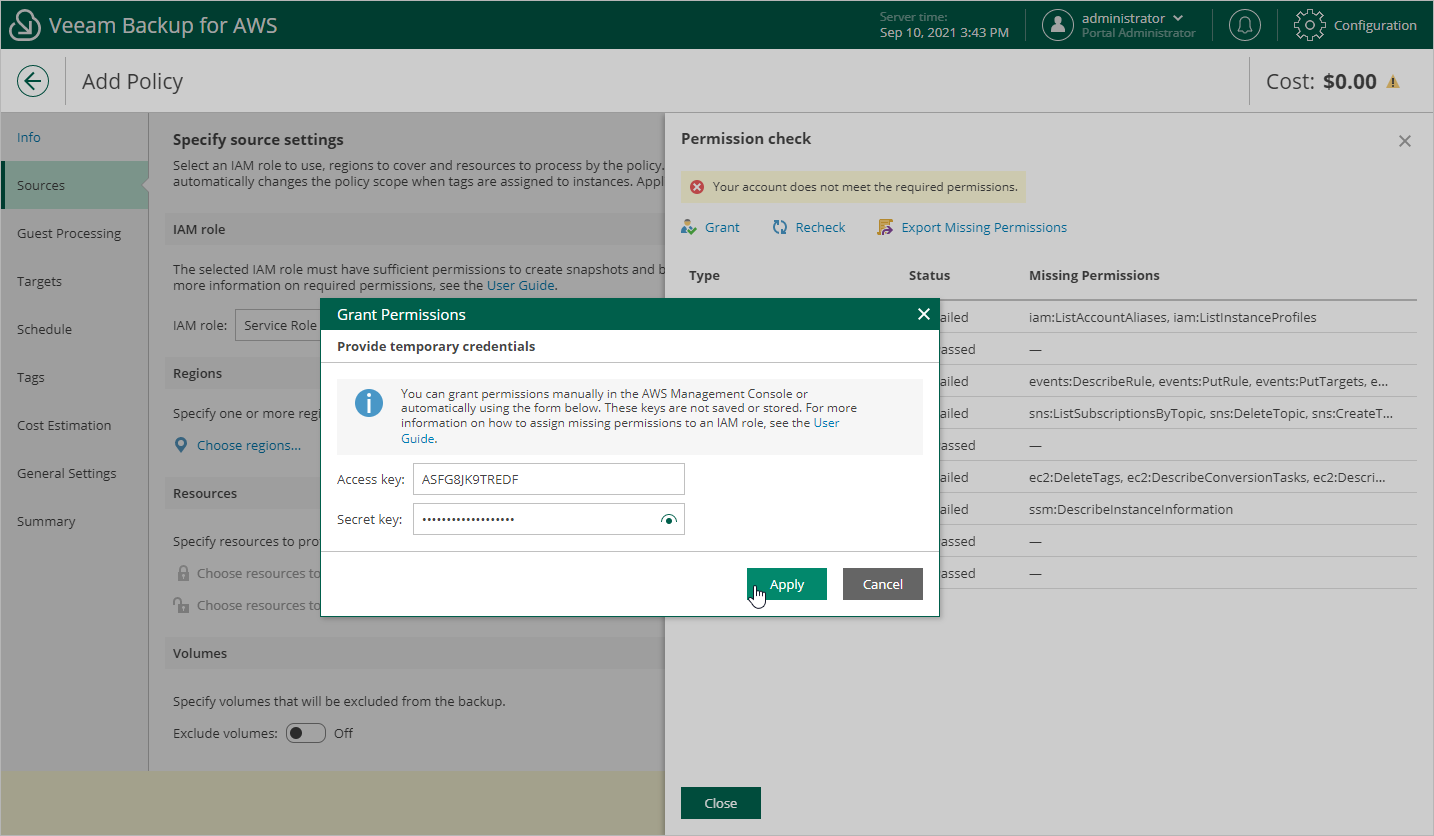Toggle the Exclude volumes switch
The width and height of the screenshot is (1434, 836).
pyautogui.click(x=306, y=733)
